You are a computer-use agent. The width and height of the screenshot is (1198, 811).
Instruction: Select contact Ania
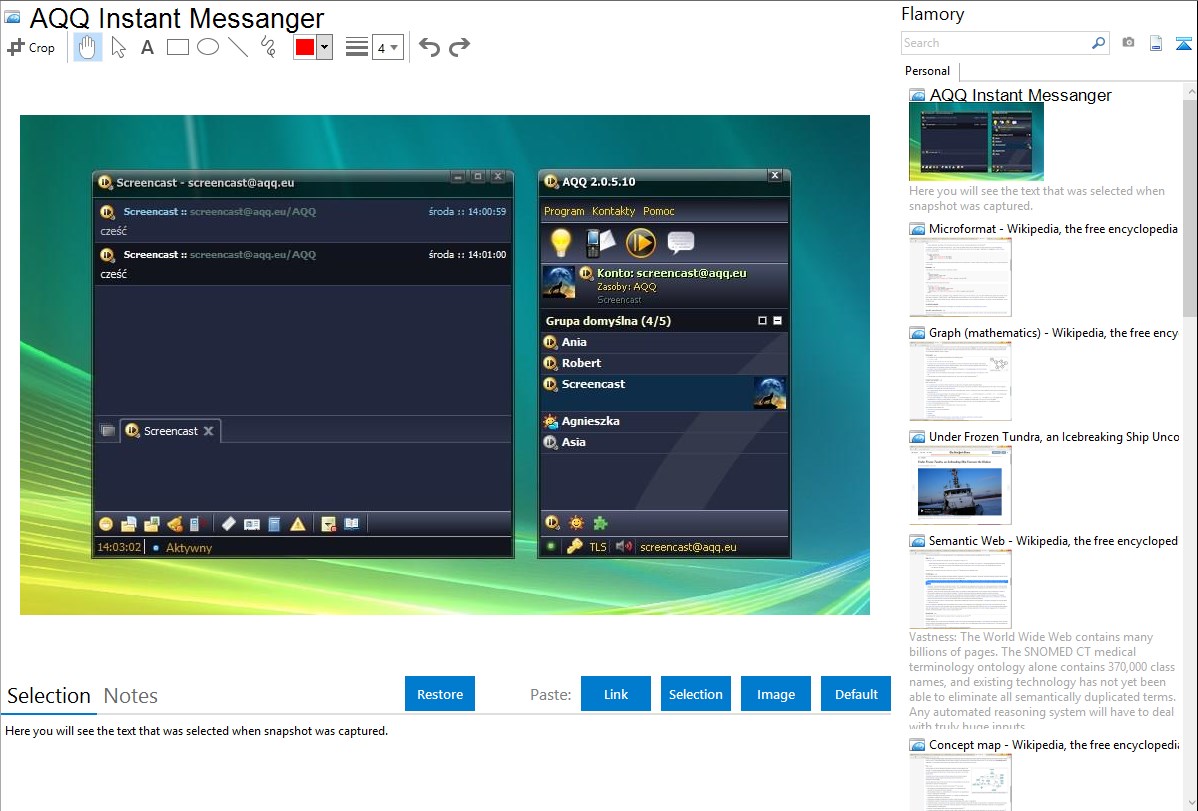pyautogui.click(x=664, y=342)
